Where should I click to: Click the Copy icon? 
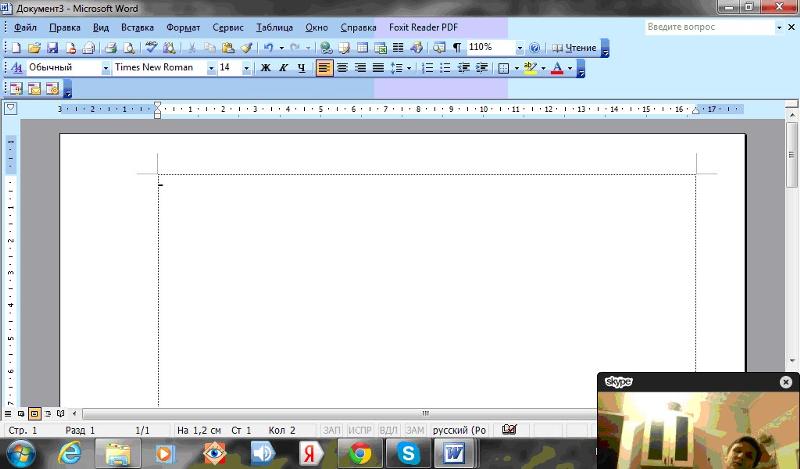[210, 48]
